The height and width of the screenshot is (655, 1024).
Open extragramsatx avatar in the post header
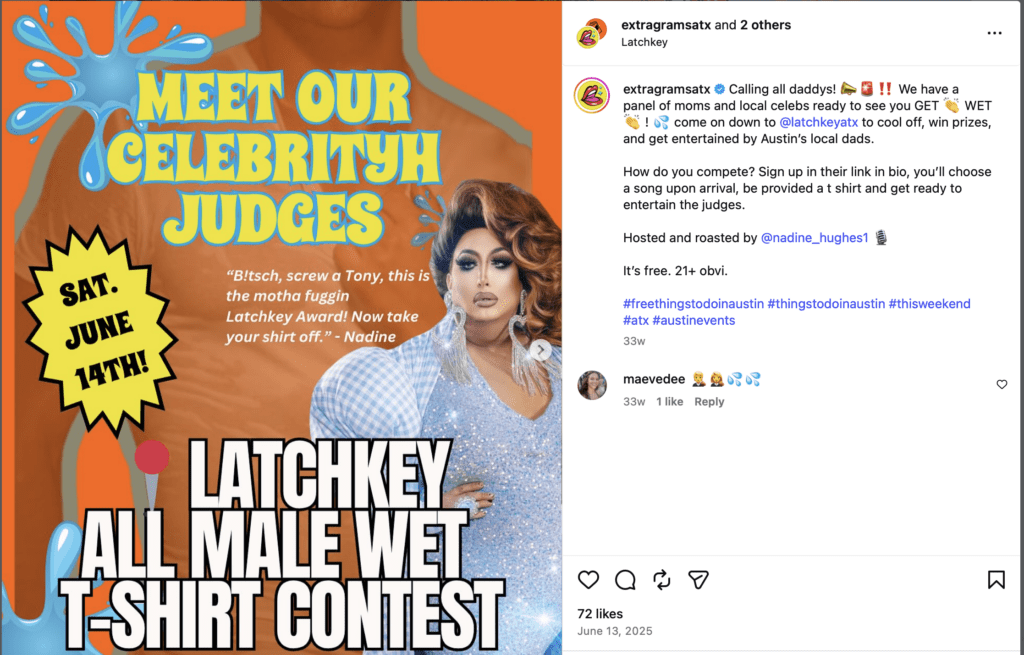[592, 33]
